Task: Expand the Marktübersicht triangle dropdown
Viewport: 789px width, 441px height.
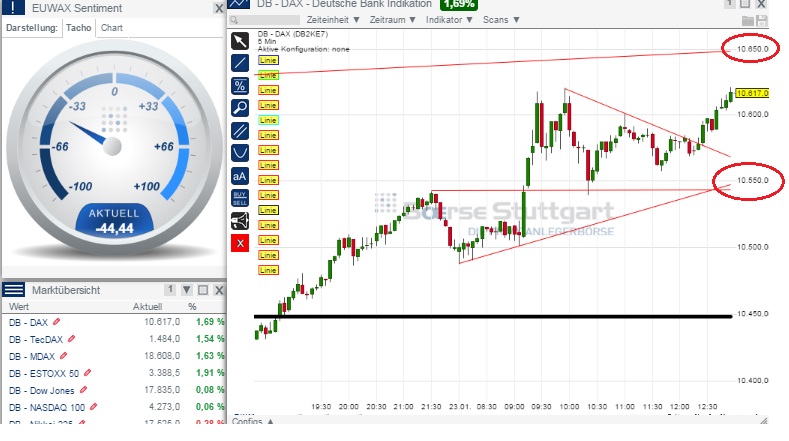Action: pyautogui.click(x=187, y=290)
